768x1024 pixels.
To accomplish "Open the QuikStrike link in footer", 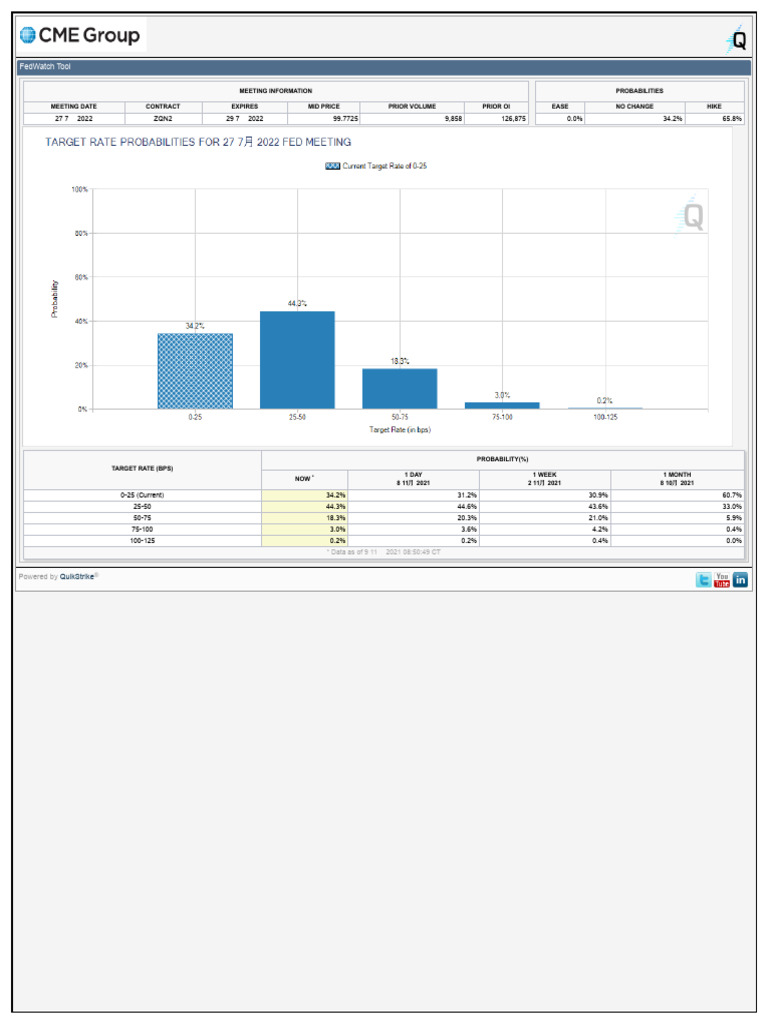I will pos(77,577).
